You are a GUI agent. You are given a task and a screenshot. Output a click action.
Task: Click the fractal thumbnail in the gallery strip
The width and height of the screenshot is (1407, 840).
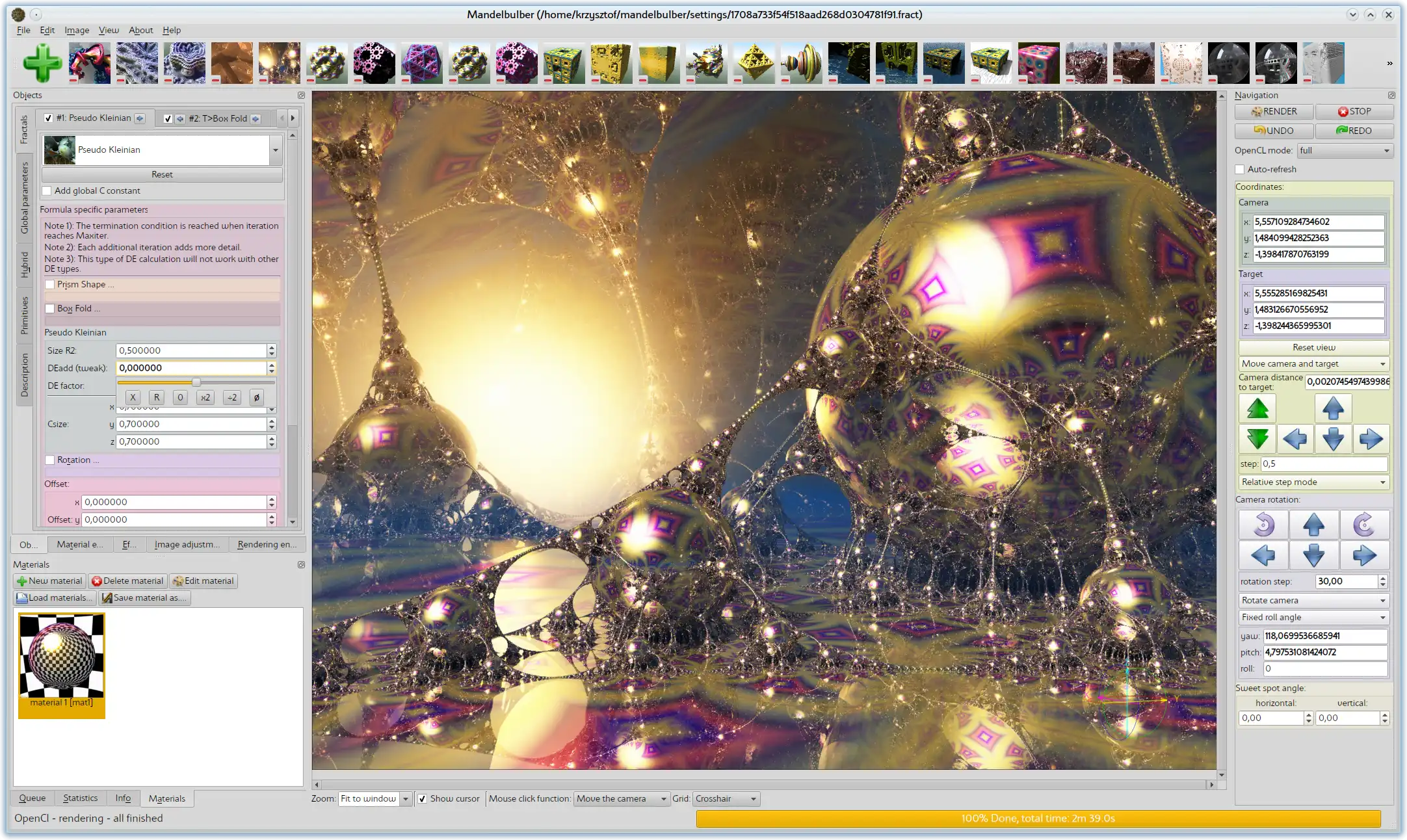tap(279, 62)
